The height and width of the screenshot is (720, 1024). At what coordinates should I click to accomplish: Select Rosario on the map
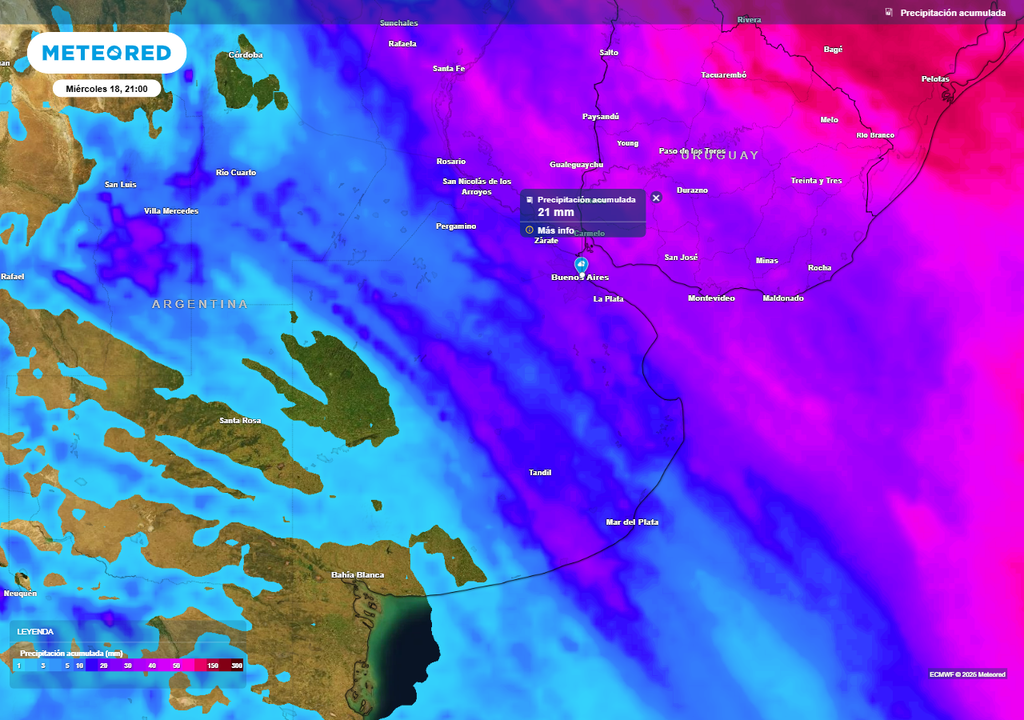pyautogui.click(x=451, y=161)
